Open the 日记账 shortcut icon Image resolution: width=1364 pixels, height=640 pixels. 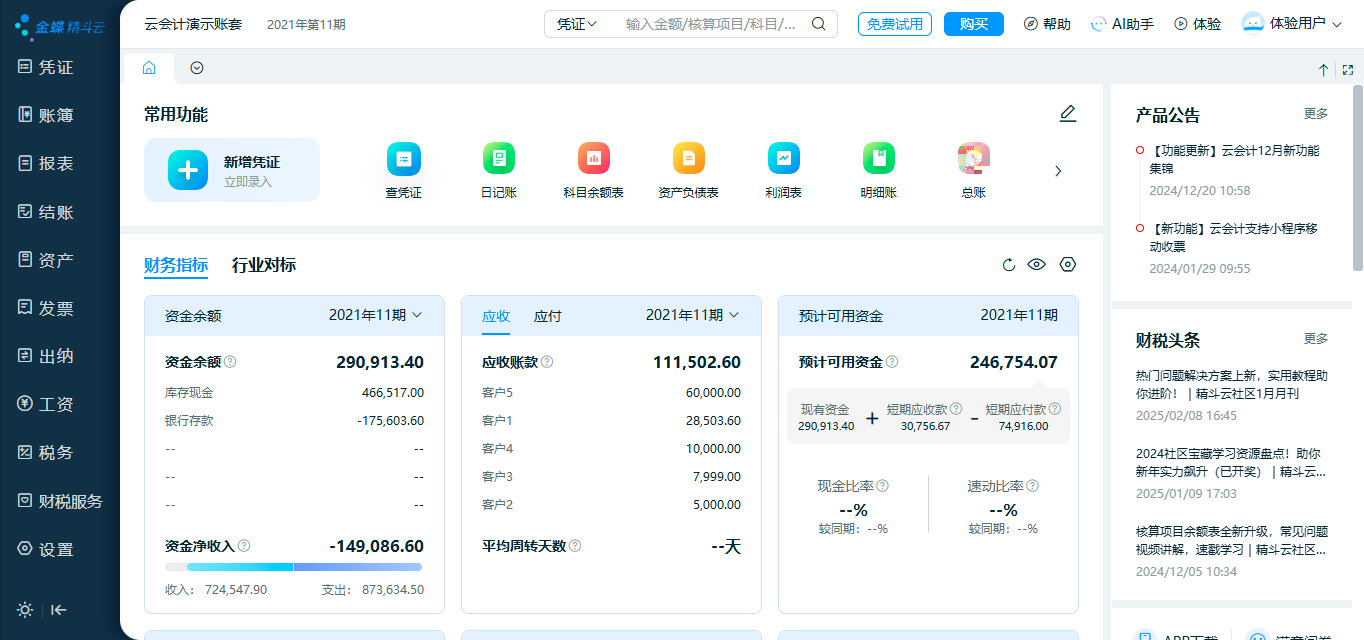click(x=499, y=158)
